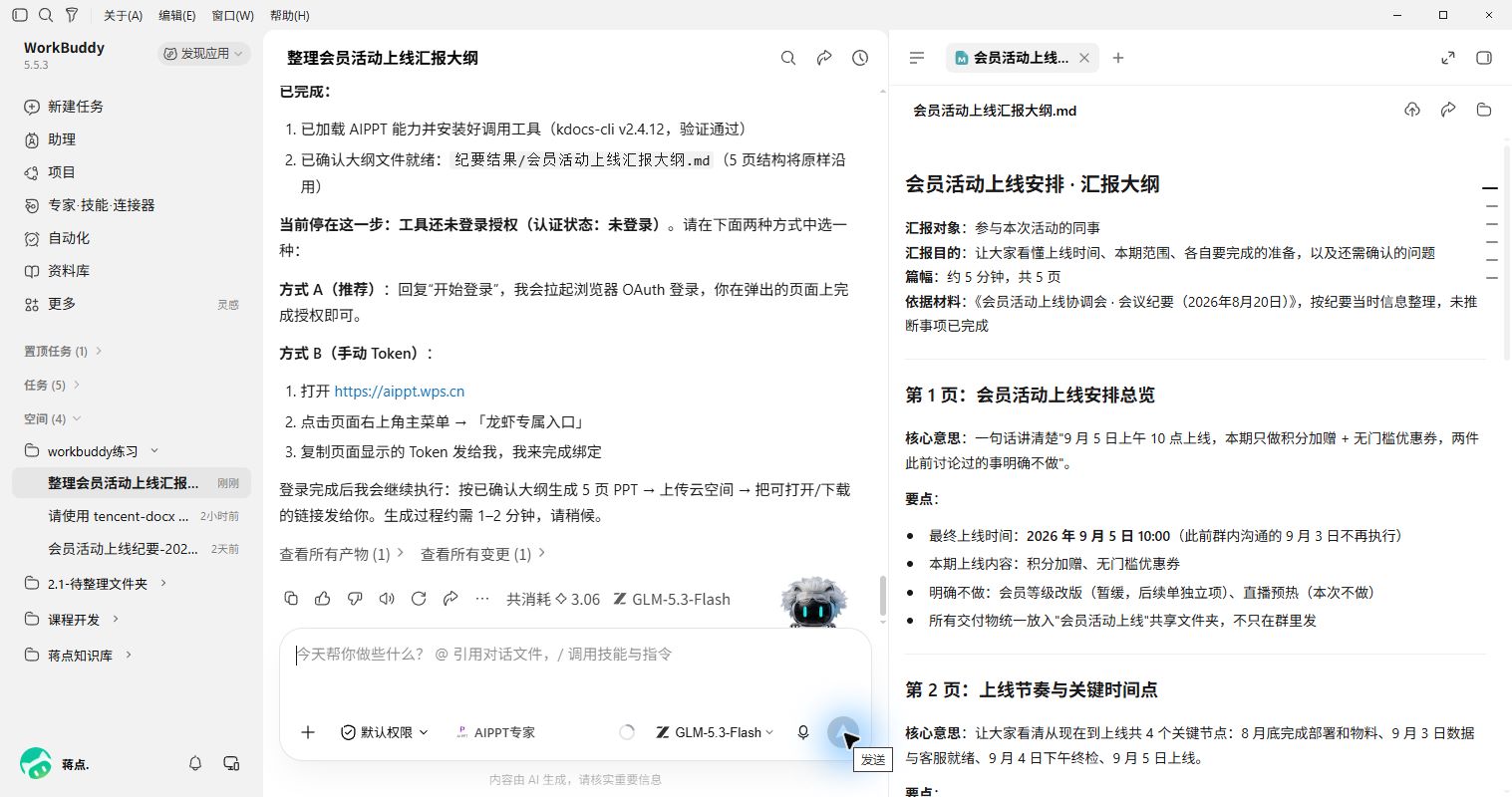
Task: Close the 会员活动上线 document tab
Action: tap(1084, 58)
